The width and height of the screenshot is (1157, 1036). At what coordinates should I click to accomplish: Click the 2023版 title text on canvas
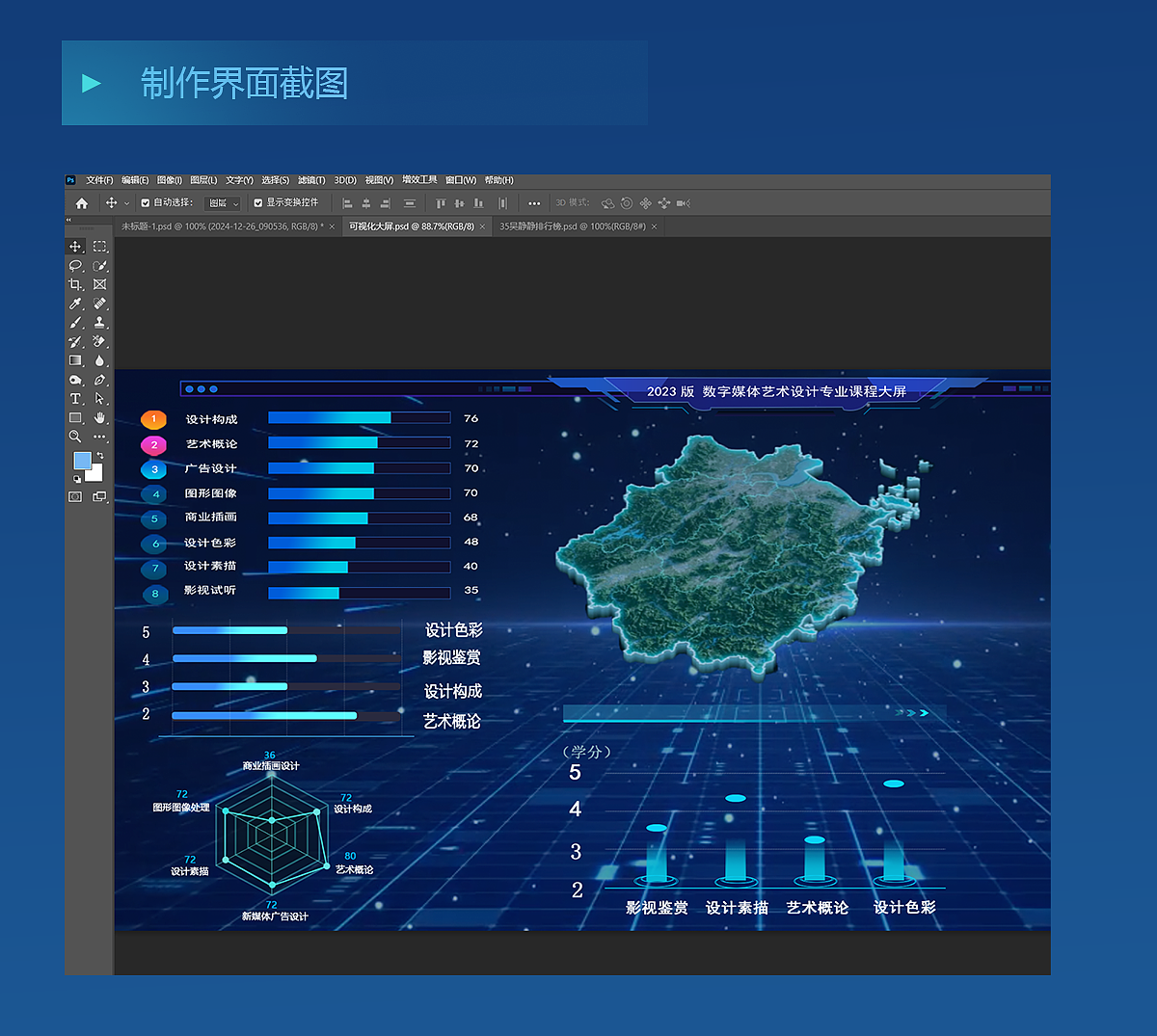776,391
